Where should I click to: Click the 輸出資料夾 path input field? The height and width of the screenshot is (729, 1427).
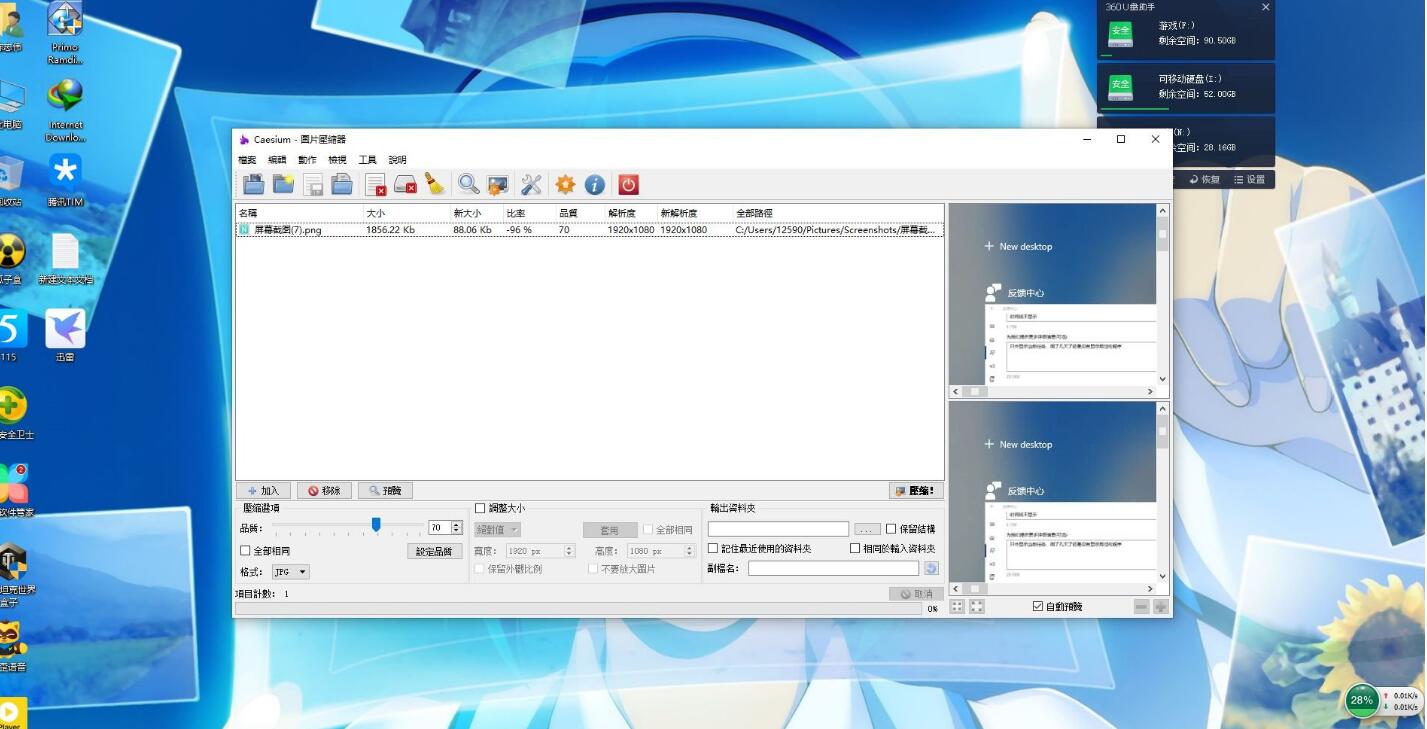[x=778, y=529]
